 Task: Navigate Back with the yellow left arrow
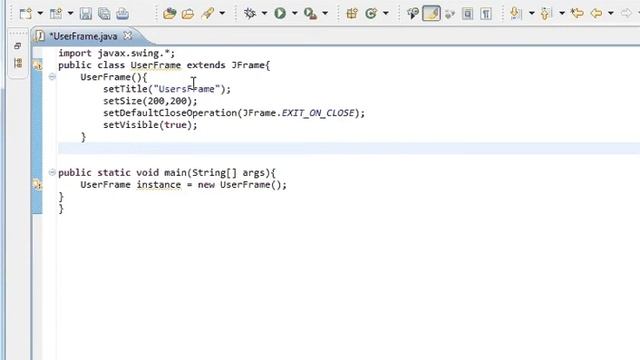(597, 13)
